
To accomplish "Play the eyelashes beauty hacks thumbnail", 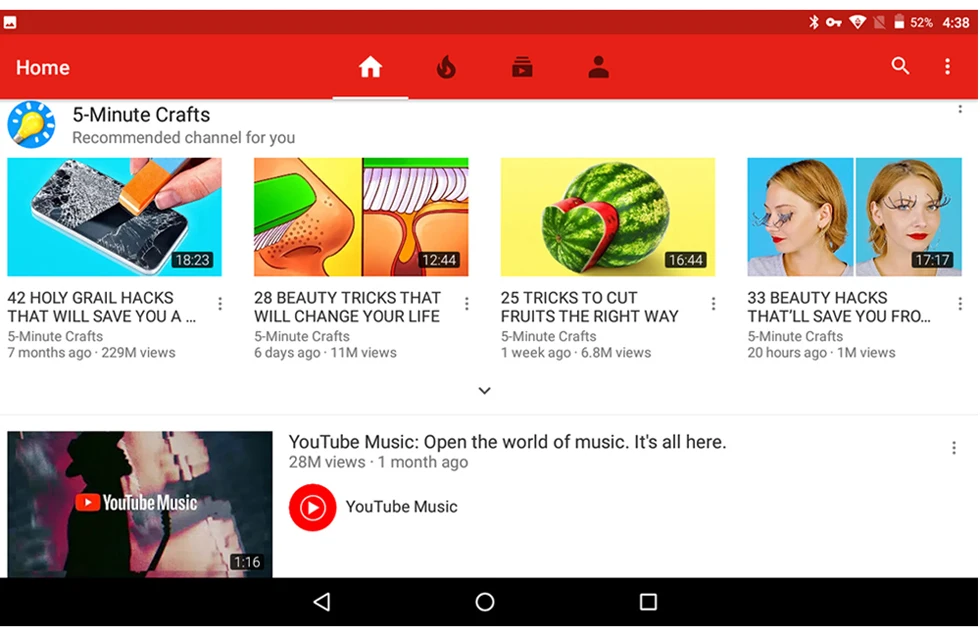I will 854,217.
